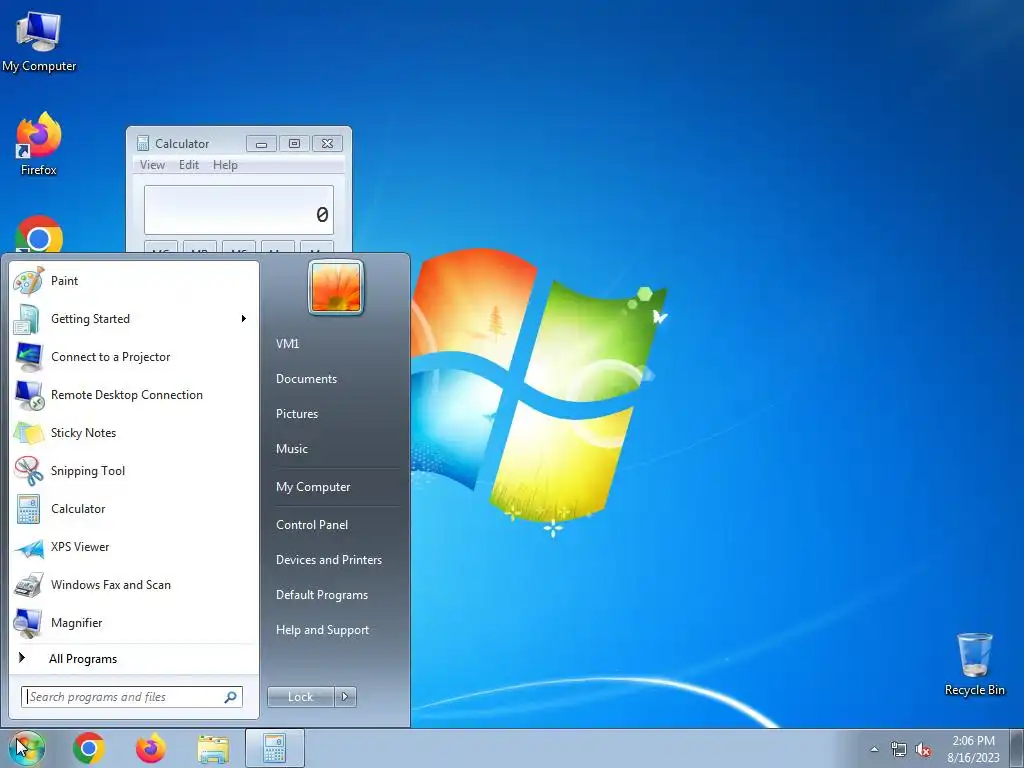The width and height of the screenshot is (1024, 768).
Task: Open Firefox from the taskbar
Action: pyautogui.click(x=151, y=748)
